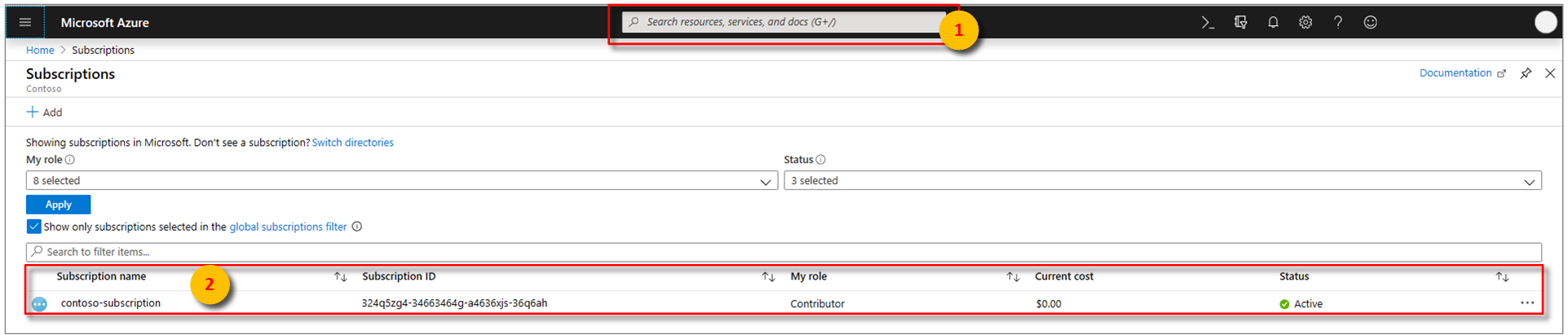Select the Subscription ID value 324q5zg4-…
1568x335 pixels.
pos(454,303)
